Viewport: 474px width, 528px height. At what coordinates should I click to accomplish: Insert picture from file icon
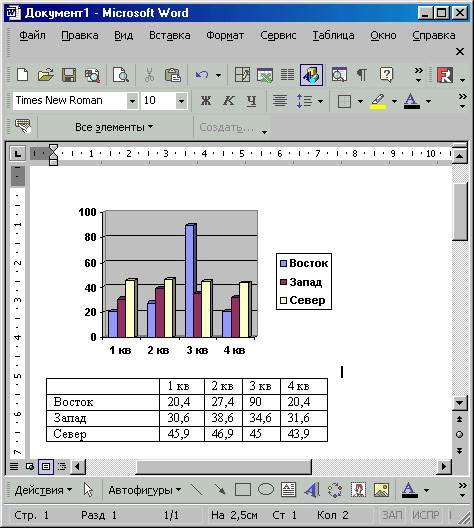[x=381, y=490]
